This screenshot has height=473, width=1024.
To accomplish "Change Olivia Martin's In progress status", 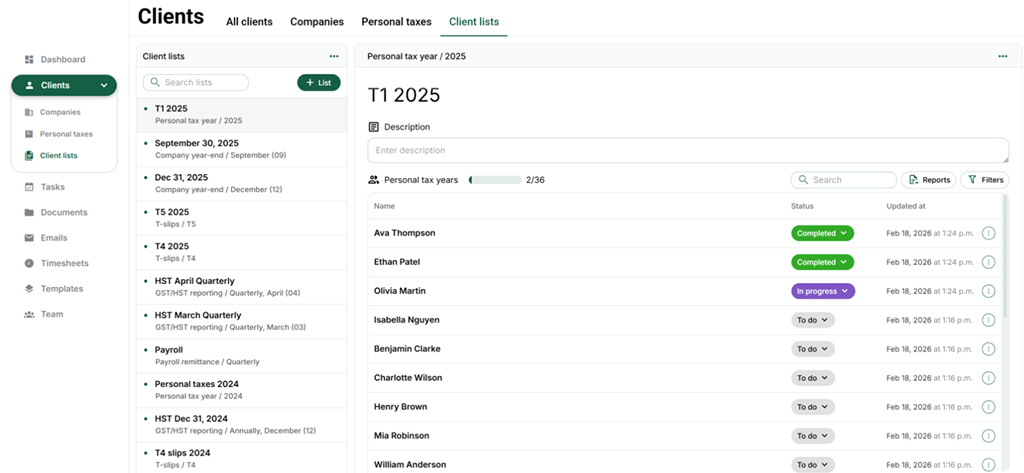I will tap(823, 292).
